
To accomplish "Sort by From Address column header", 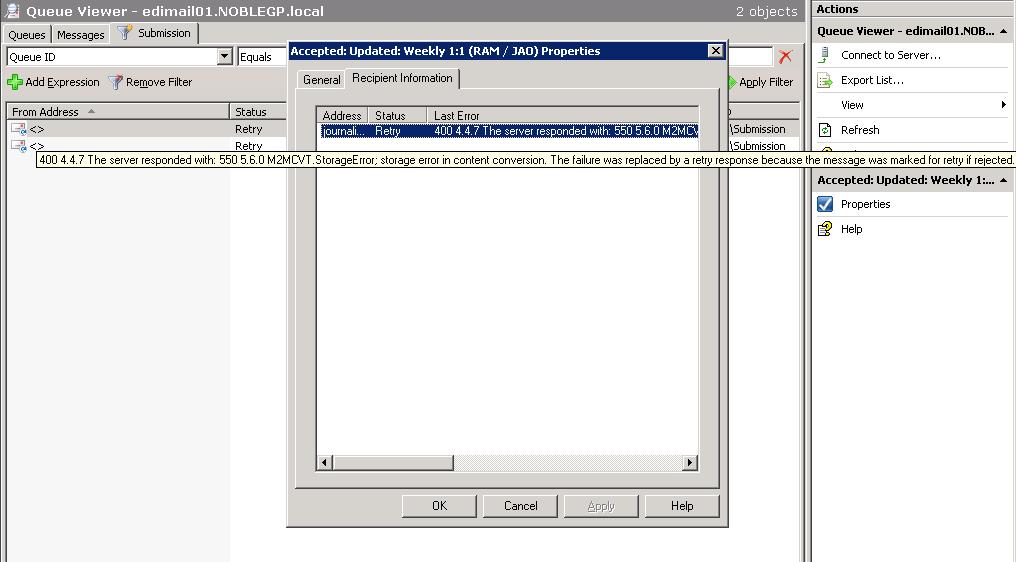I will point(118,112).
